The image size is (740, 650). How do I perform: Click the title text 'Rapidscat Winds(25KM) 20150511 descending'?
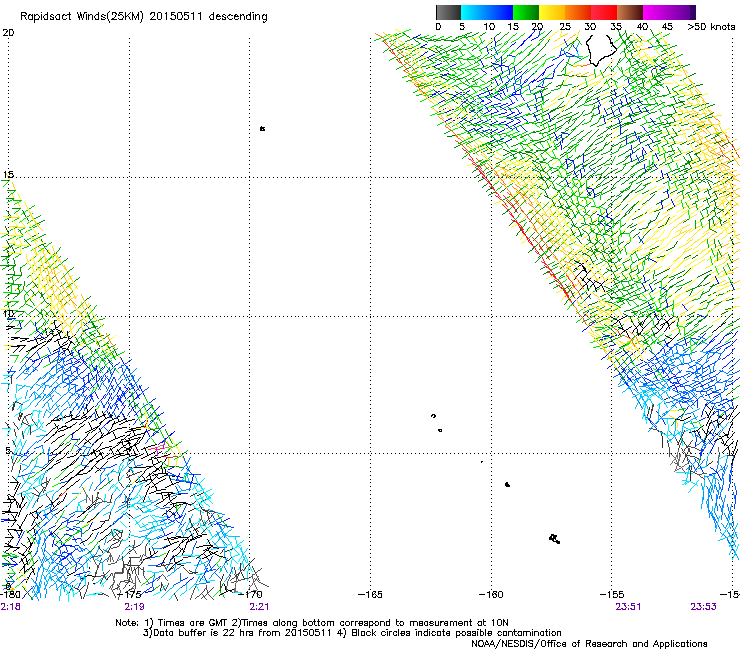coord(143,17)
